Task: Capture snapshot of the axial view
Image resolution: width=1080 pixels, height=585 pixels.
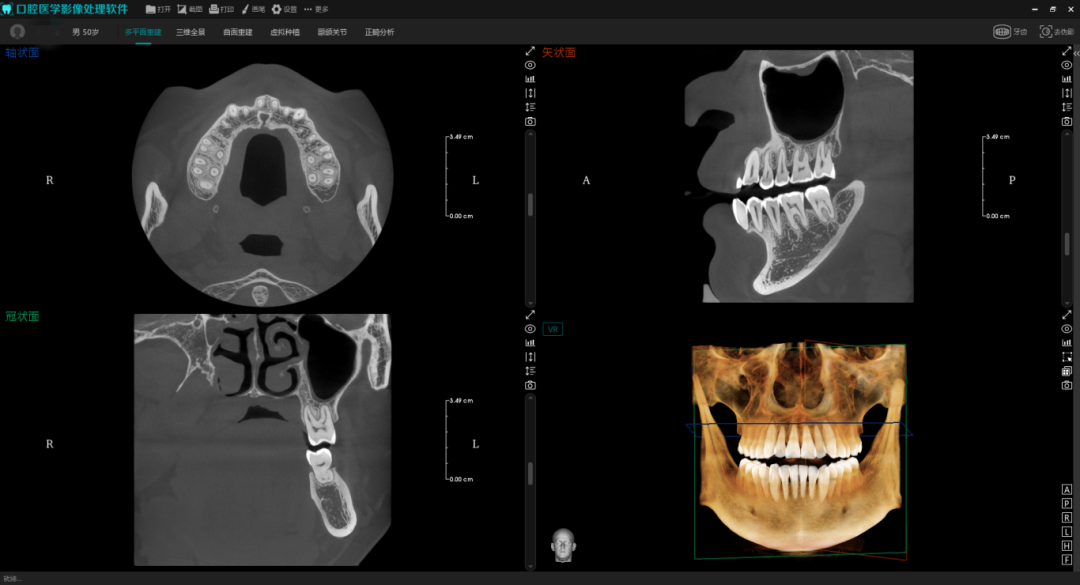Action: click(530, 121)
